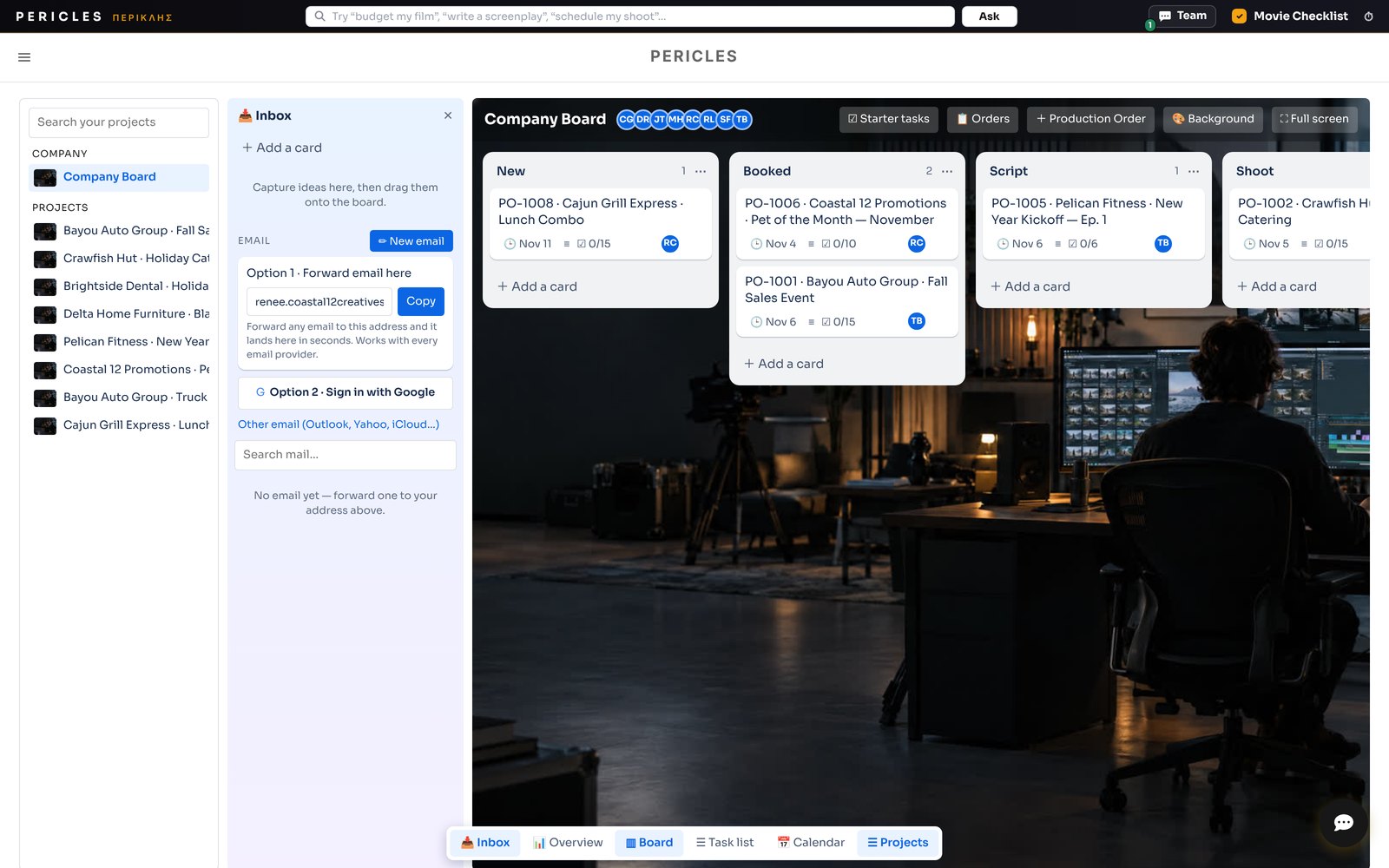This screenshot has height=868, width=1389.
Task: Open Pelican Fitness New Year project
Action: pos(121,342)
